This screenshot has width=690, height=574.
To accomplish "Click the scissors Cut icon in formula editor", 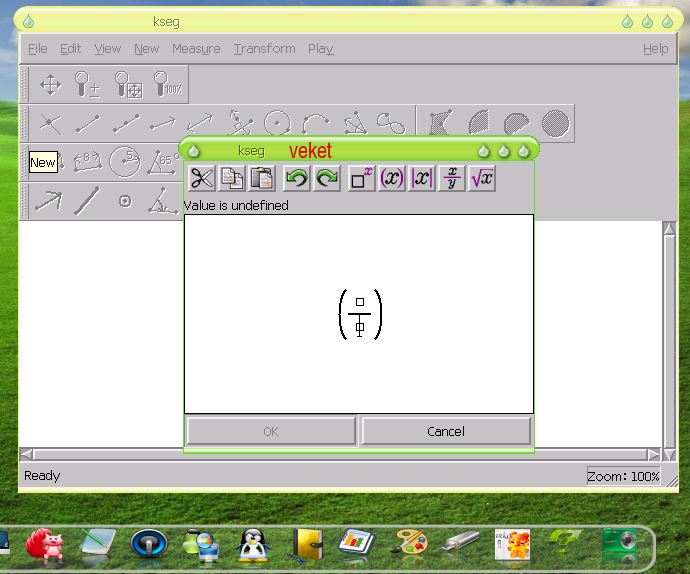I will pos(202,179).
